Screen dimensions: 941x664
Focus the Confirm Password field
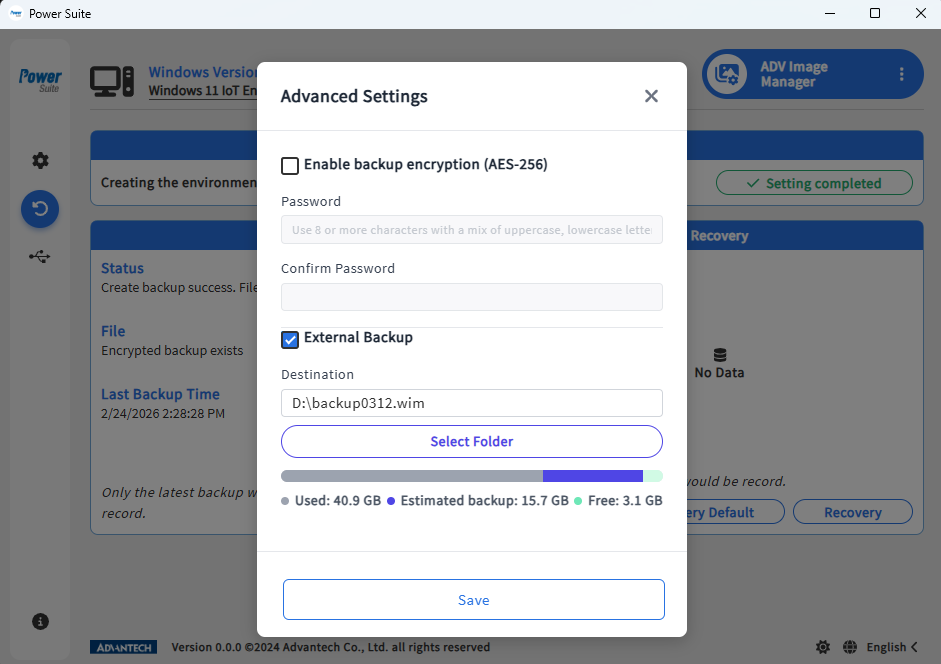click(x=472, y=297)
